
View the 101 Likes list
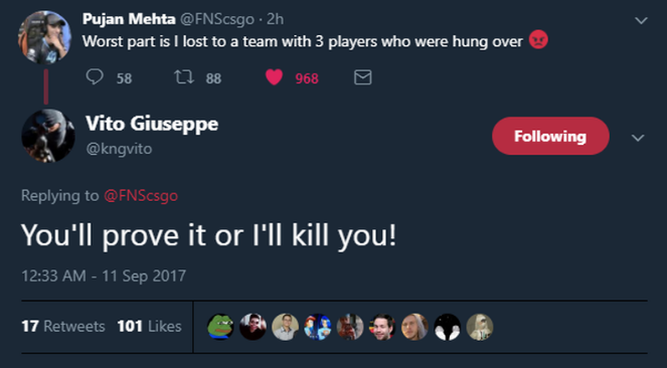(x=149, y=326)
